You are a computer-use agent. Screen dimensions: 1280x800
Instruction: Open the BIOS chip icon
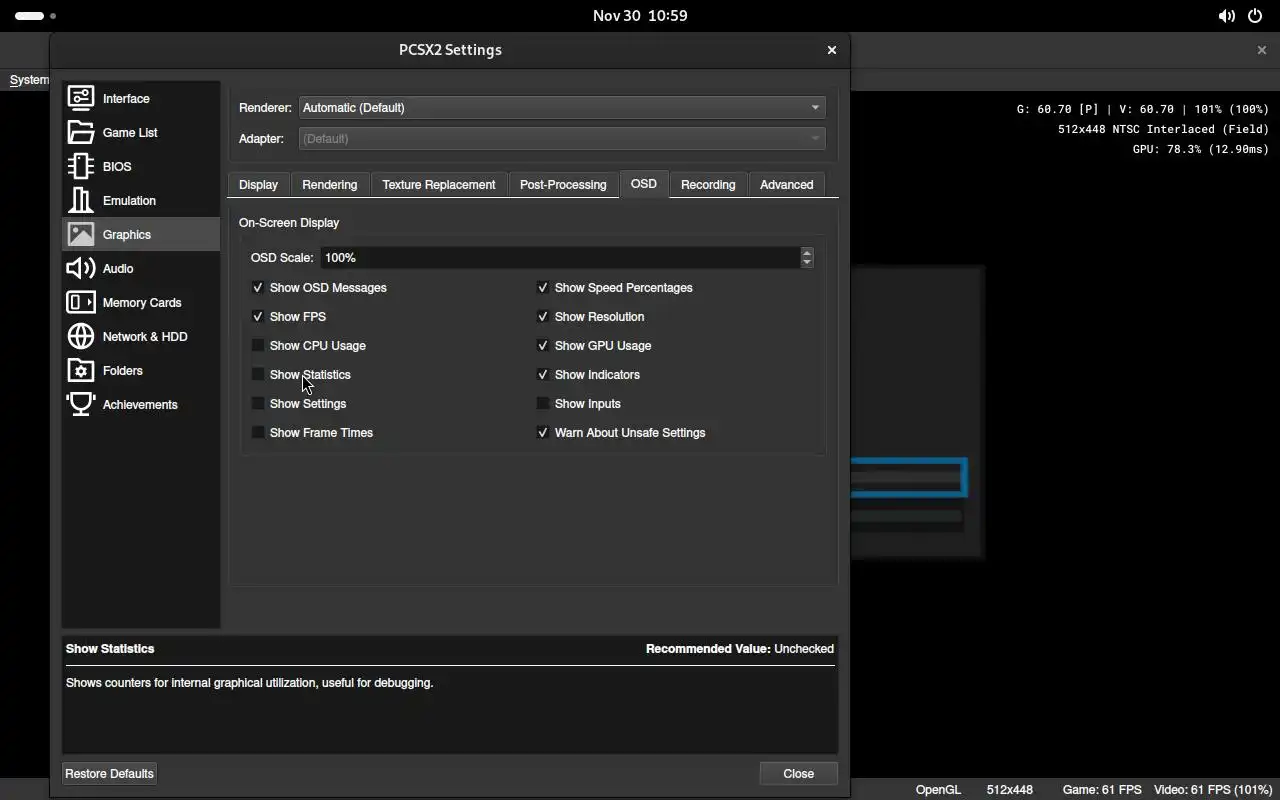pyautogui.click(x=81, y=166)
